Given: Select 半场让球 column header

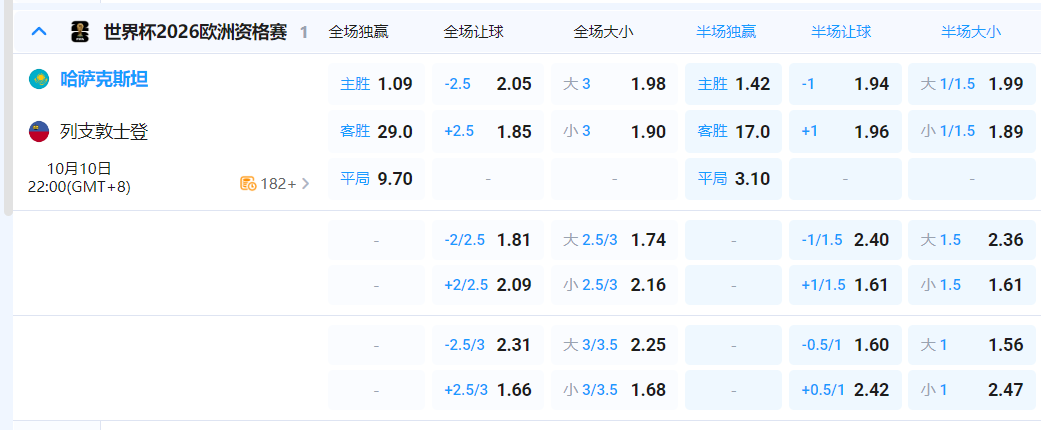Looking at the screenshot, I should click(841, 32).
